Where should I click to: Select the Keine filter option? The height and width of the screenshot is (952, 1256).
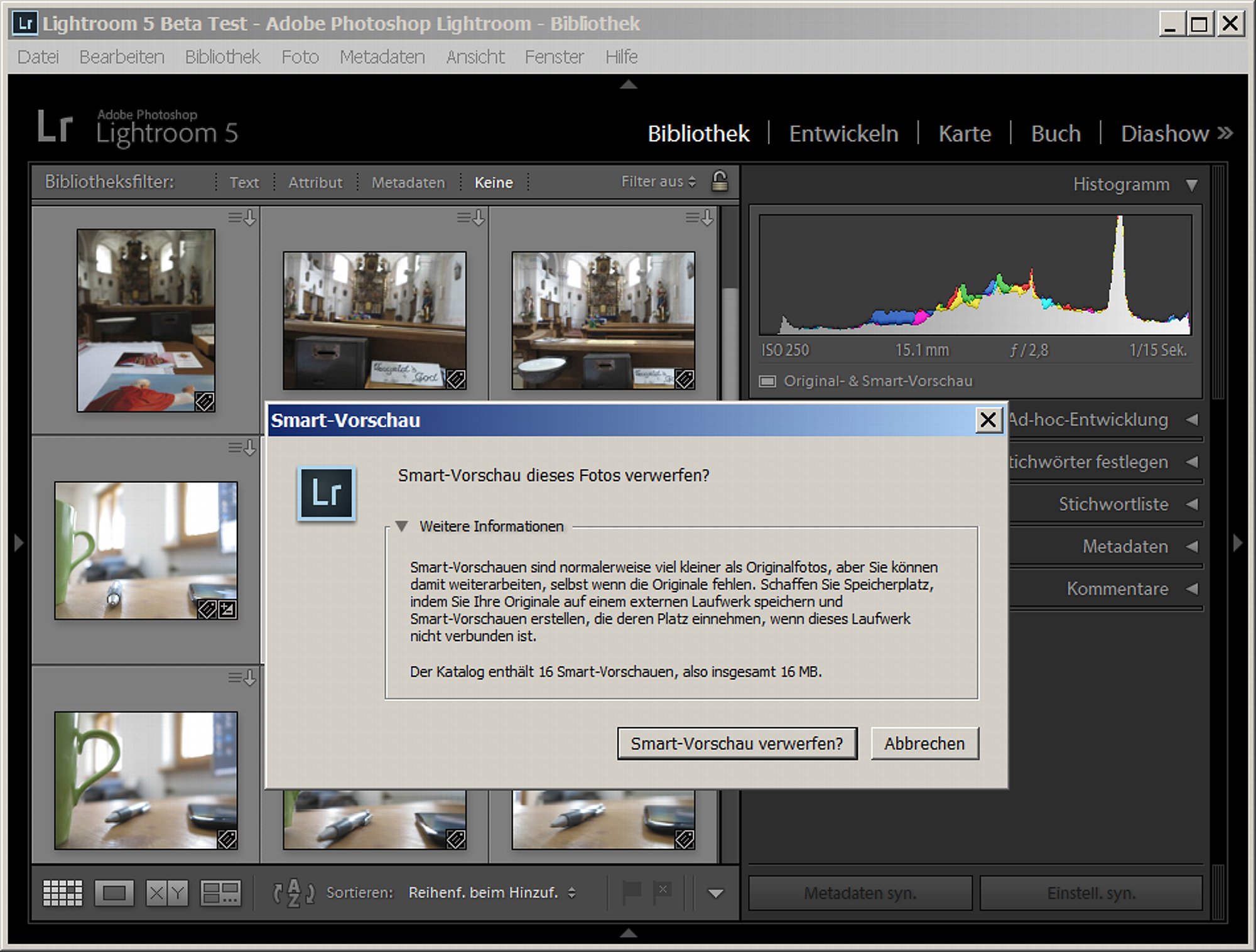(x=494, y=182)
